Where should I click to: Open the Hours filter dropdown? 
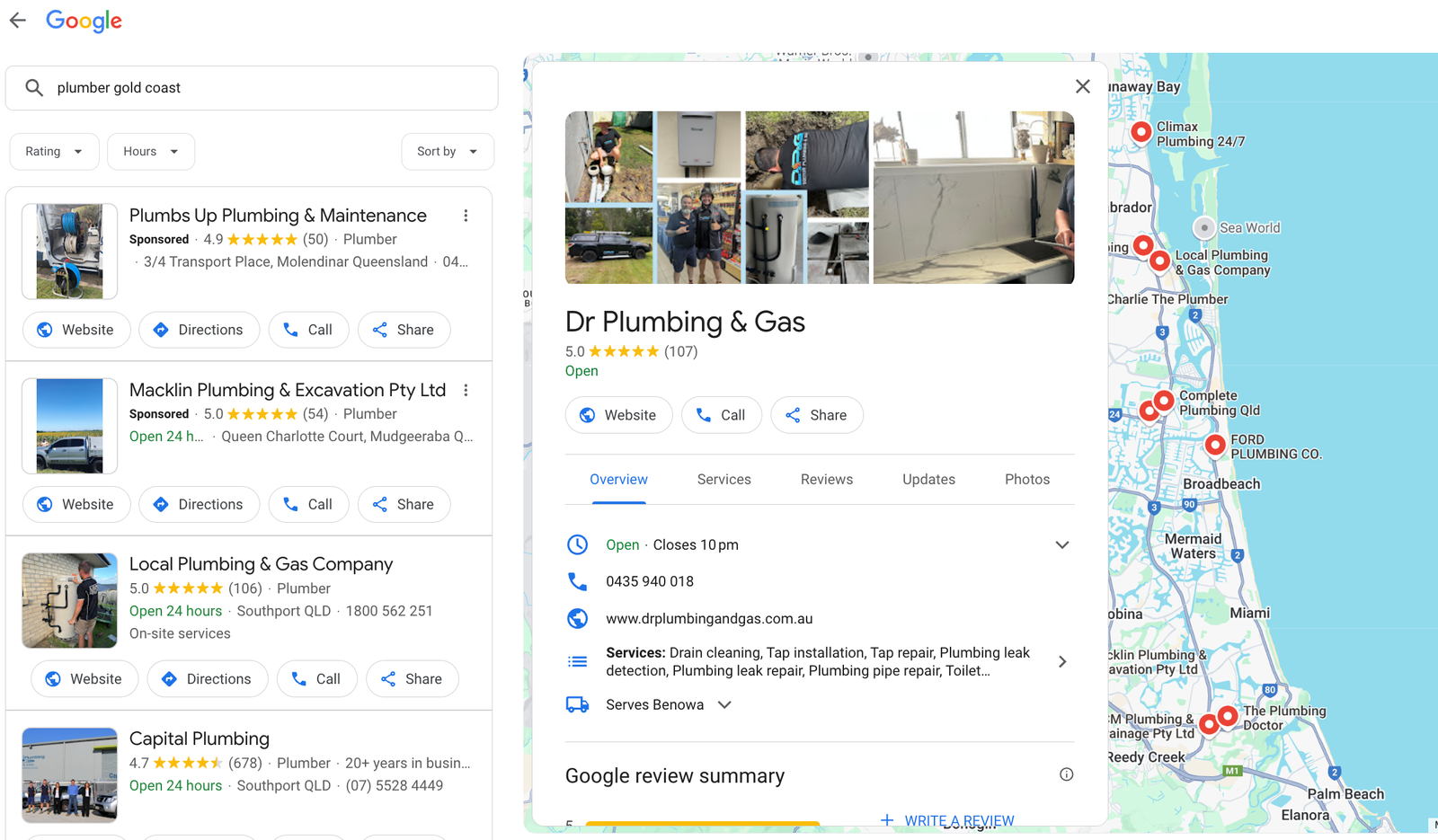pyautogui.click(x=150, y=151)
